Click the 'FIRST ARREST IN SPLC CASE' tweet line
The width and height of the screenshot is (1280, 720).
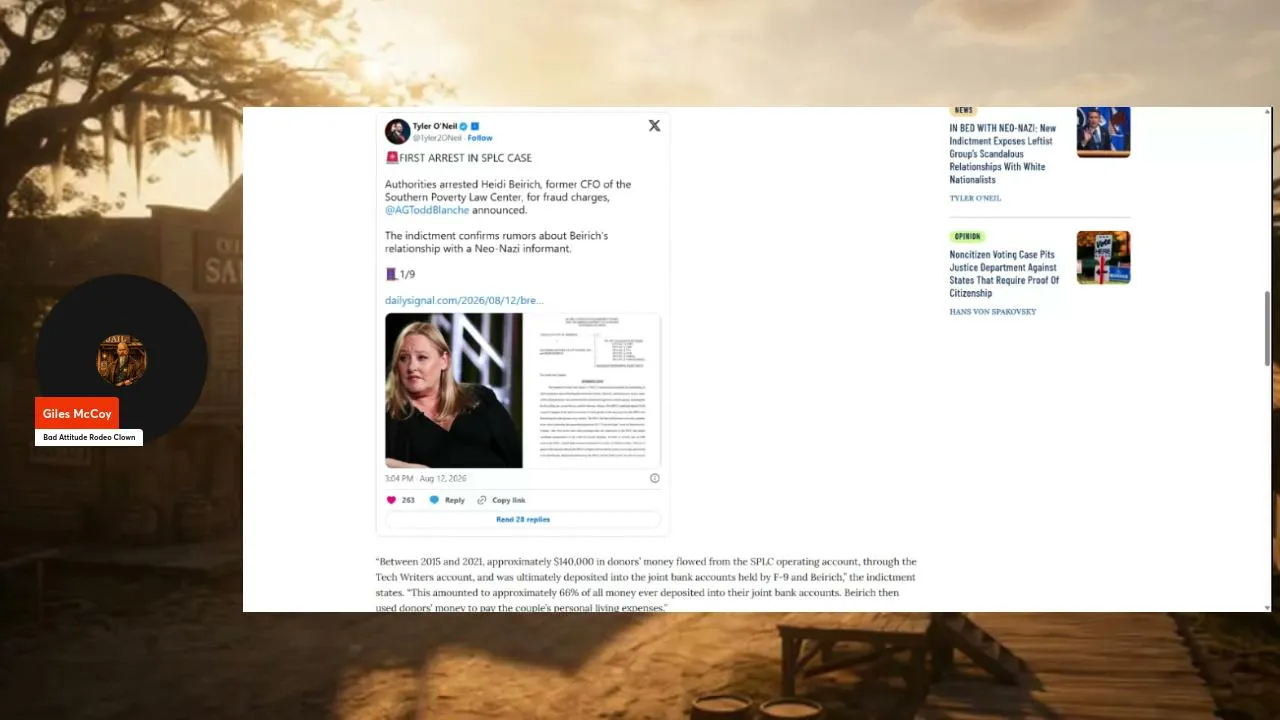(458, 158)
